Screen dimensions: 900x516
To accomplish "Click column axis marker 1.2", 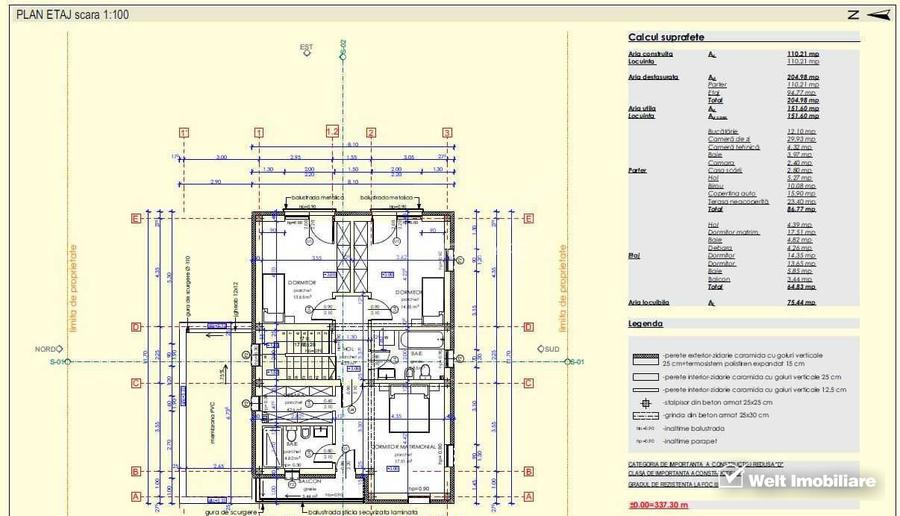I will [332, 131].
